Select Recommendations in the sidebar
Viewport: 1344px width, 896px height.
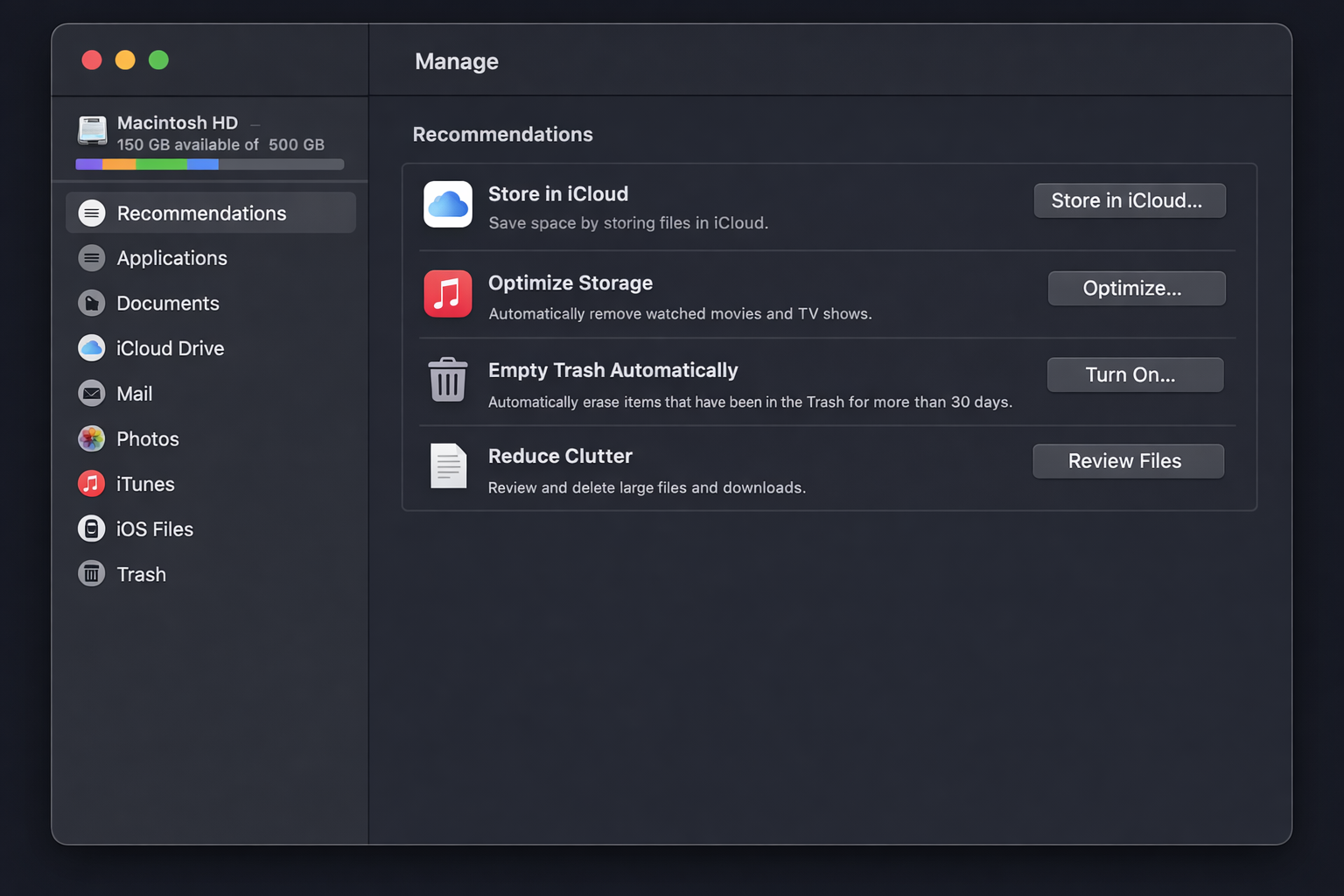(211, 213)
